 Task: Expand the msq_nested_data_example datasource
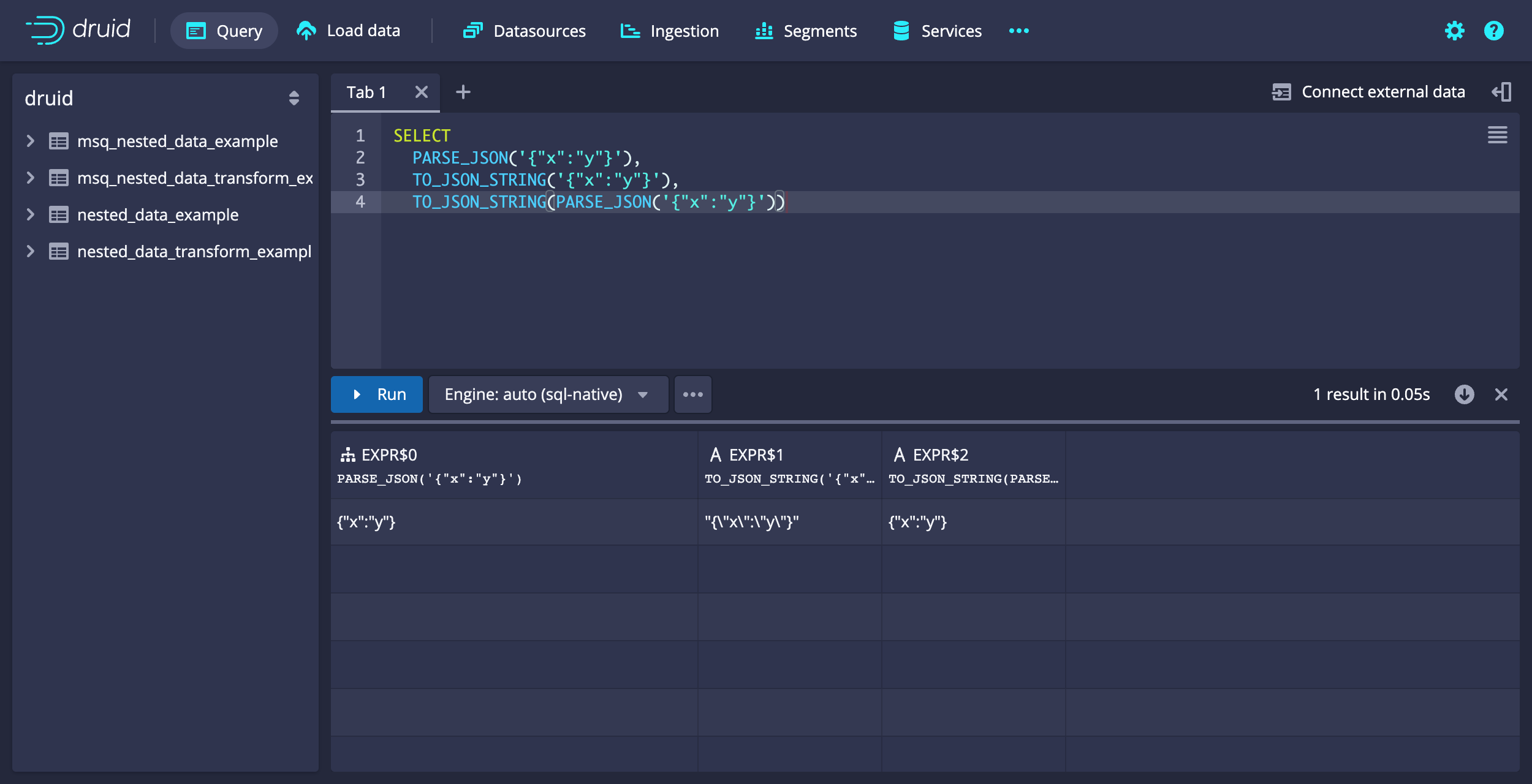[x=30, y=141]
